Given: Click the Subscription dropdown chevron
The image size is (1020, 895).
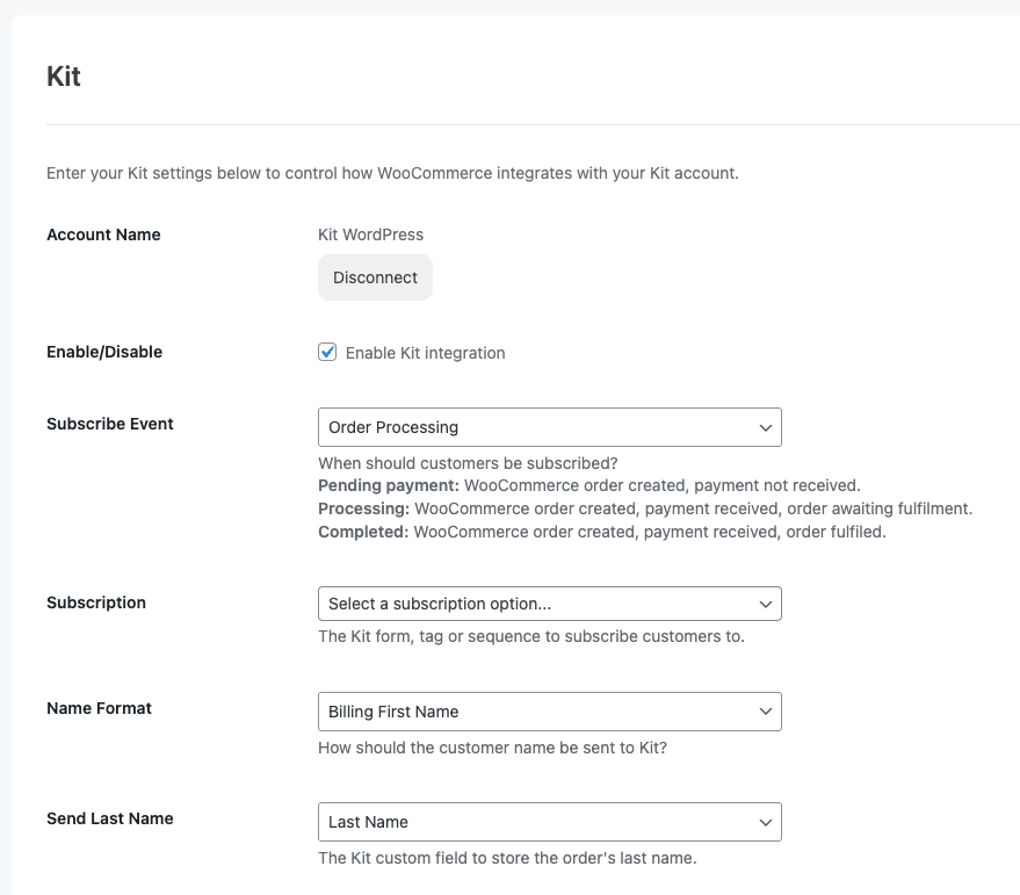Looking at the screenshot, I should (766, 603).
